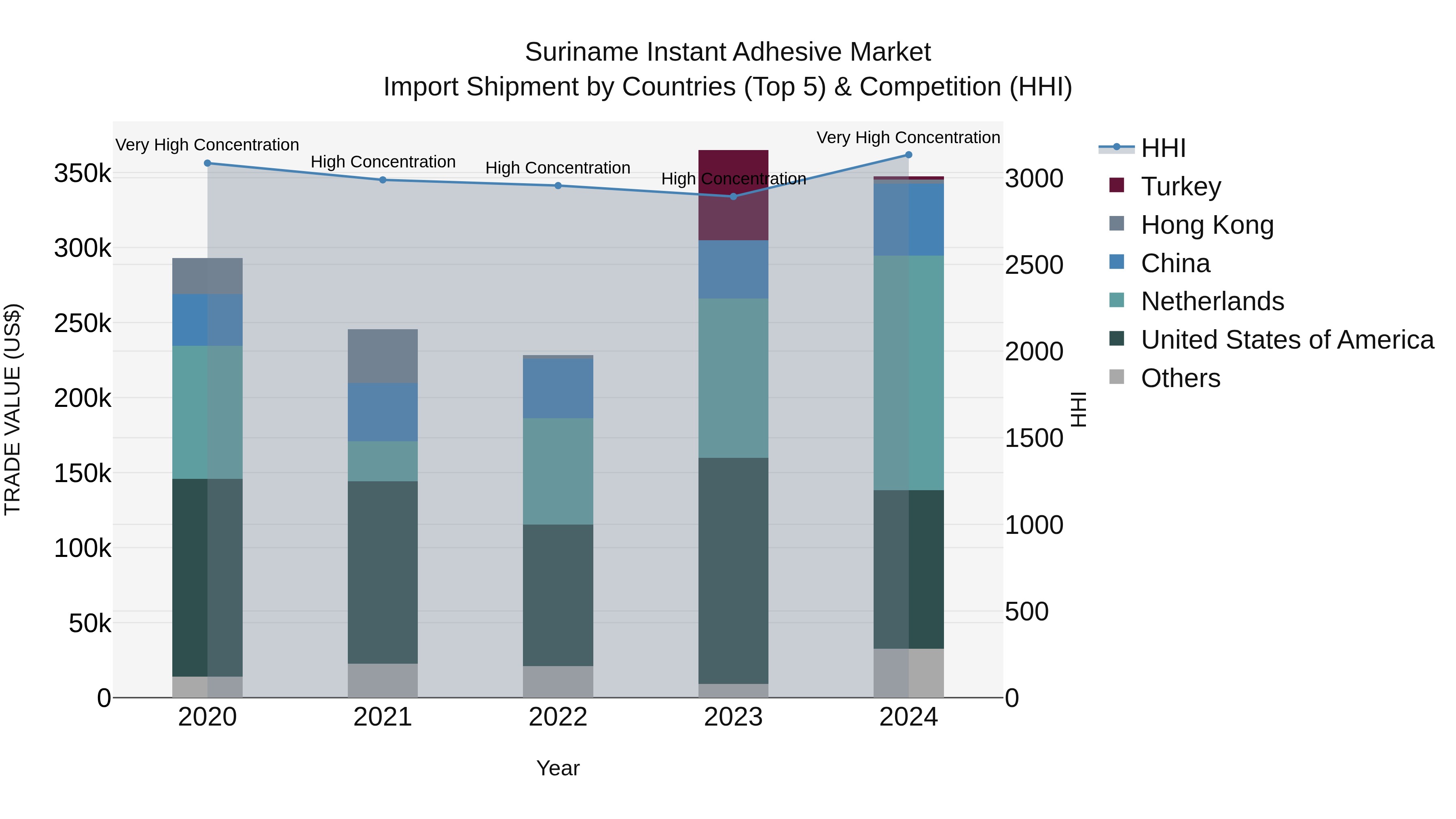This screenshot has width=1456, height=819.
Task: Click the Others gray swatch
Action: [1117, 377]
